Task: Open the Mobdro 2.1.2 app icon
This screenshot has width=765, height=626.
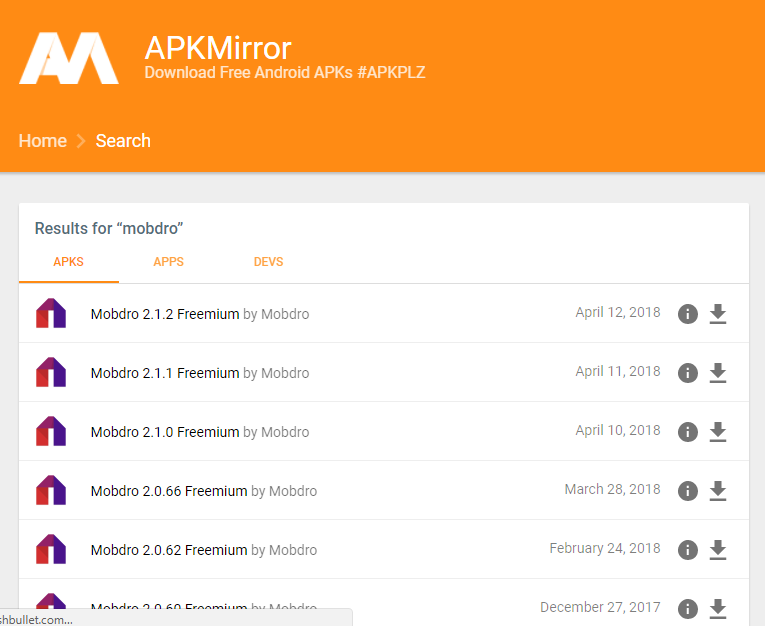Action: 51,313
